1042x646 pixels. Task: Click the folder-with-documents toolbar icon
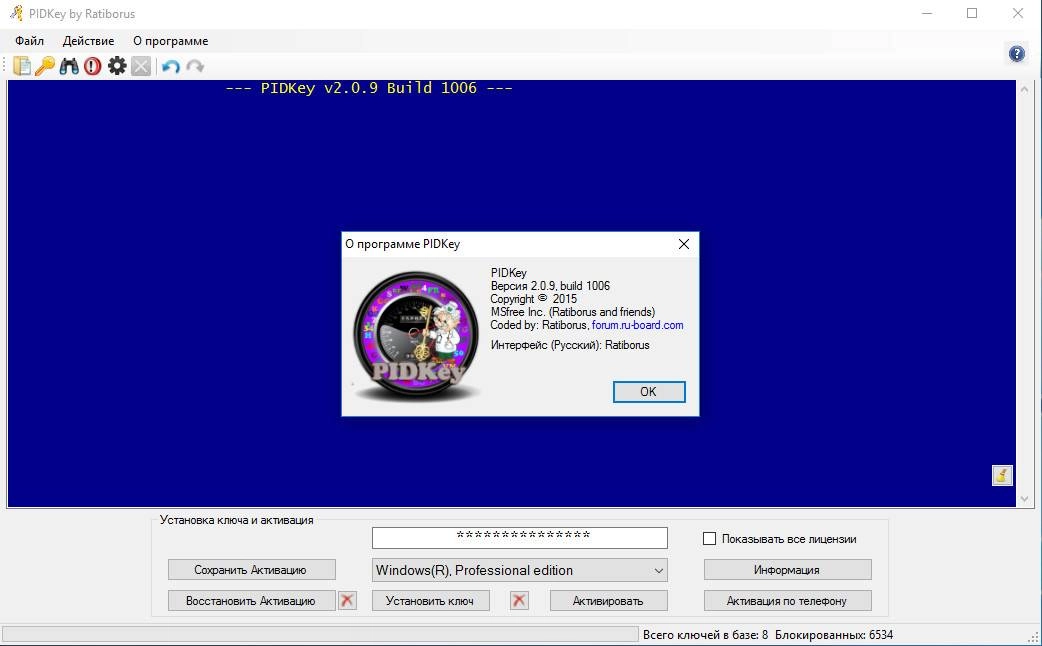coord(22,66)
